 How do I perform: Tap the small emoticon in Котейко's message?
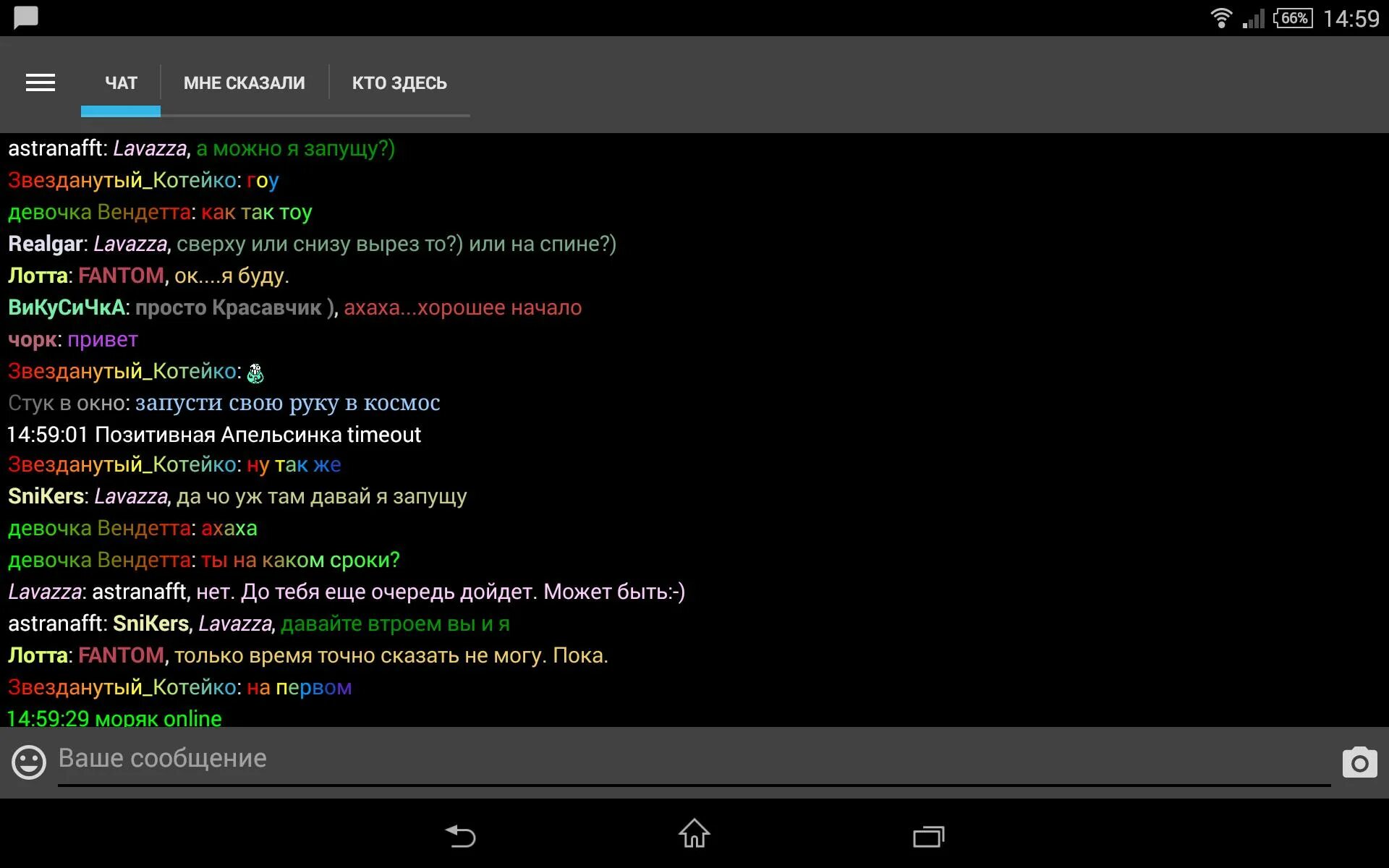(x=255, y=373)
